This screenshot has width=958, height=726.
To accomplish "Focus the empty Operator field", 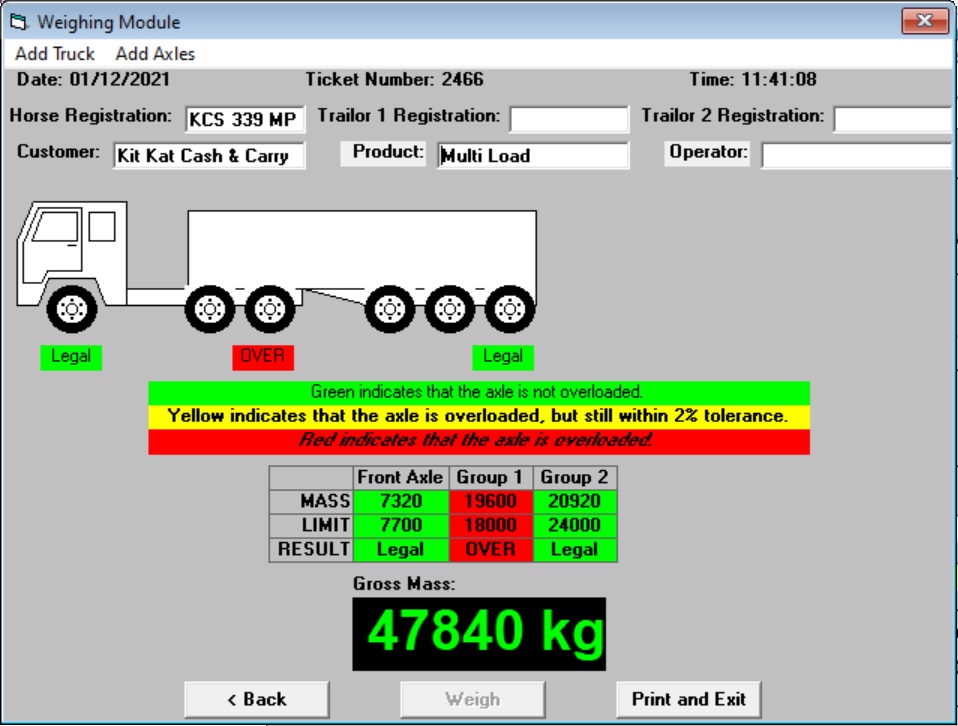I will tap(857, 156).
